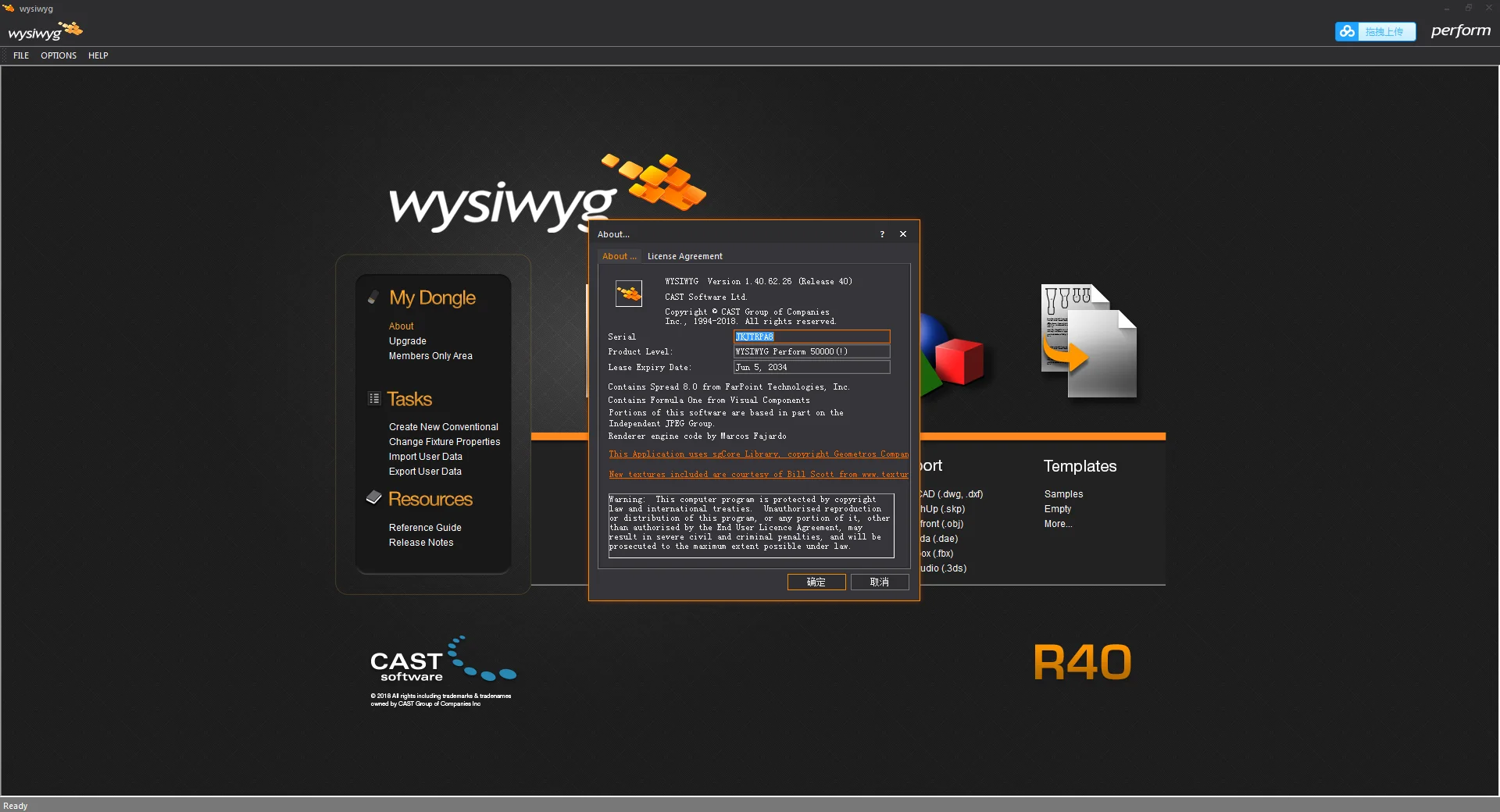Open Upgrade under My Dongle

pyautogui.click(x=408, y=341)
